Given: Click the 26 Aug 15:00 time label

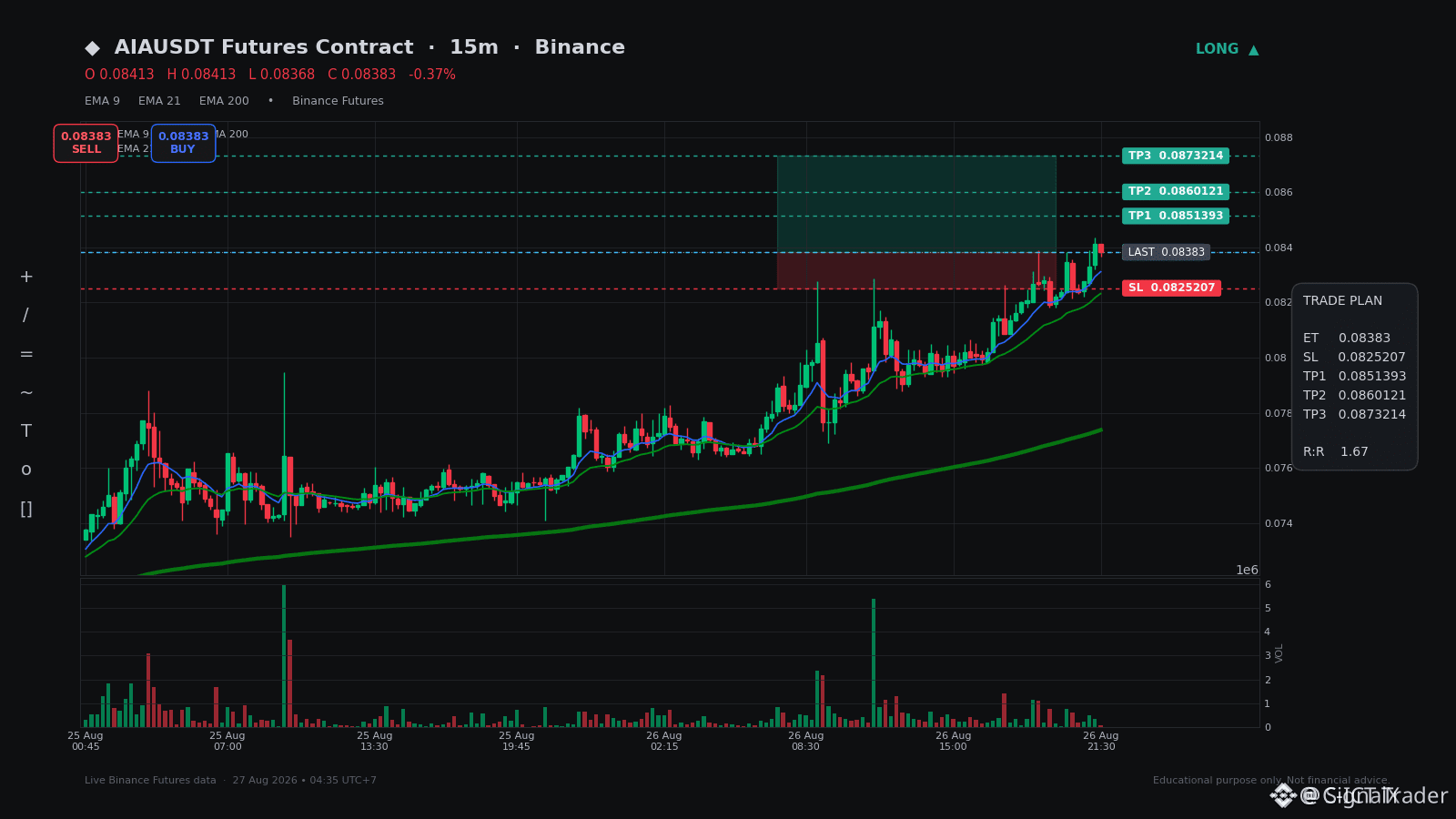Looking at the screenshot, I should pos(954,741).
